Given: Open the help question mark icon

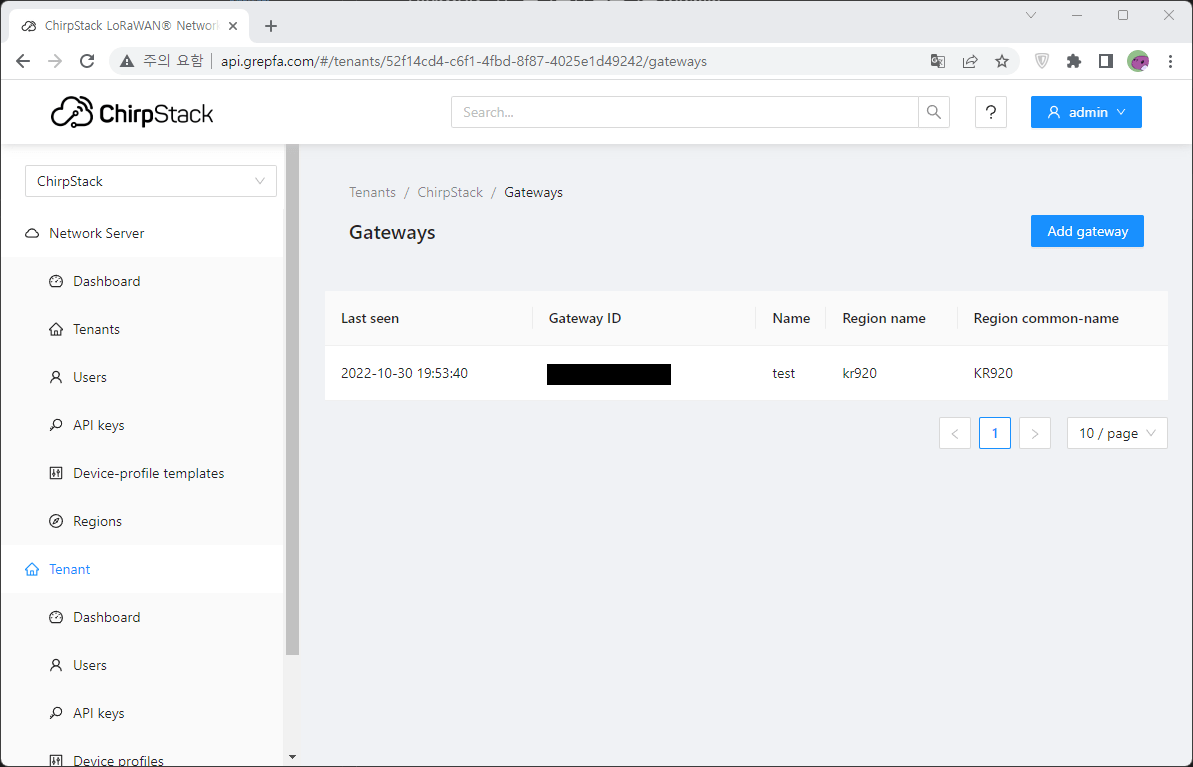Looking at the screenshot, I should (x=990, y=112).
